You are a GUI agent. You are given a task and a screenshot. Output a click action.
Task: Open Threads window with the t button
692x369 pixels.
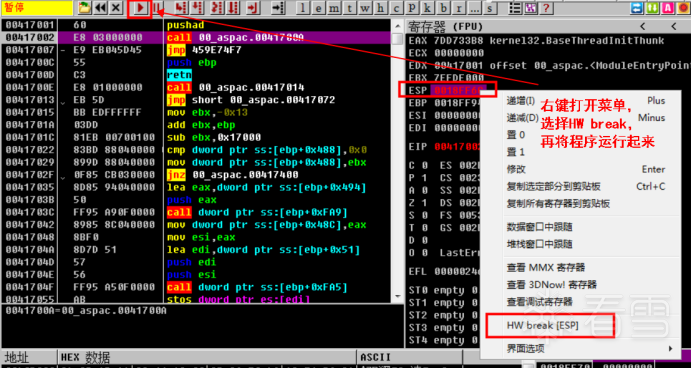[350, 8]
